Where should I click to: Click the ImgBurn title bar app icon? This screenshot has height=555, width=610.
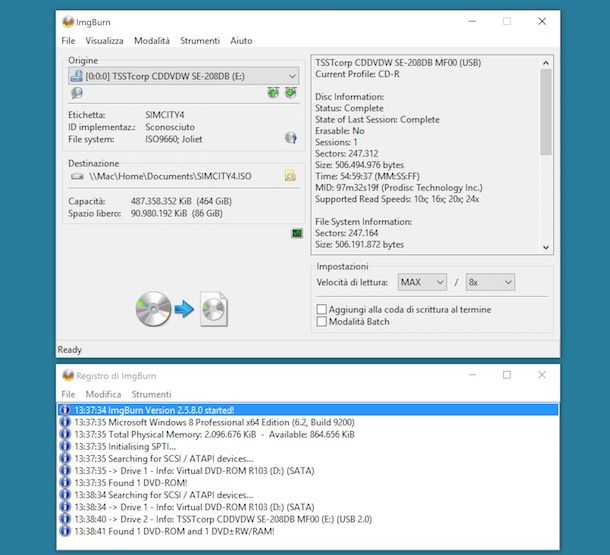68,22
